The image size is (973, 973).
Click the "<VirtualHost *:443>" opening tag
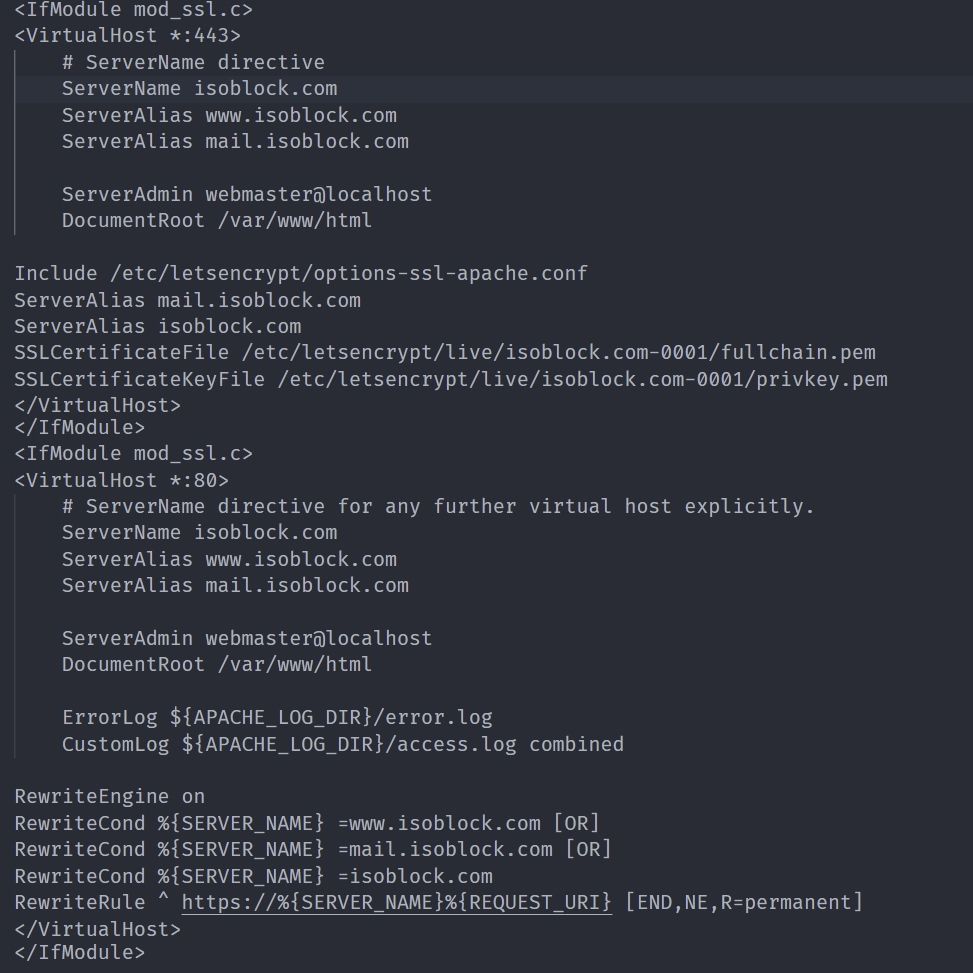tap(127, 36)
